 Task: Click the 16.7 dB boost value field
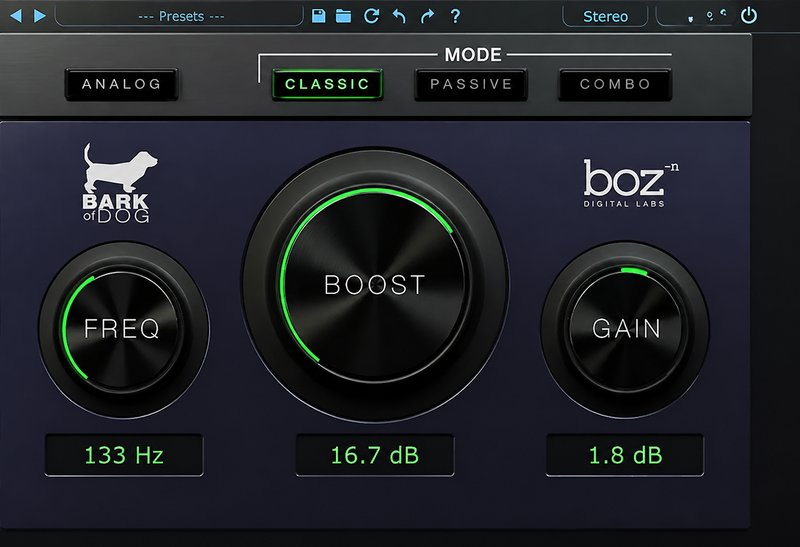point(375,455)
